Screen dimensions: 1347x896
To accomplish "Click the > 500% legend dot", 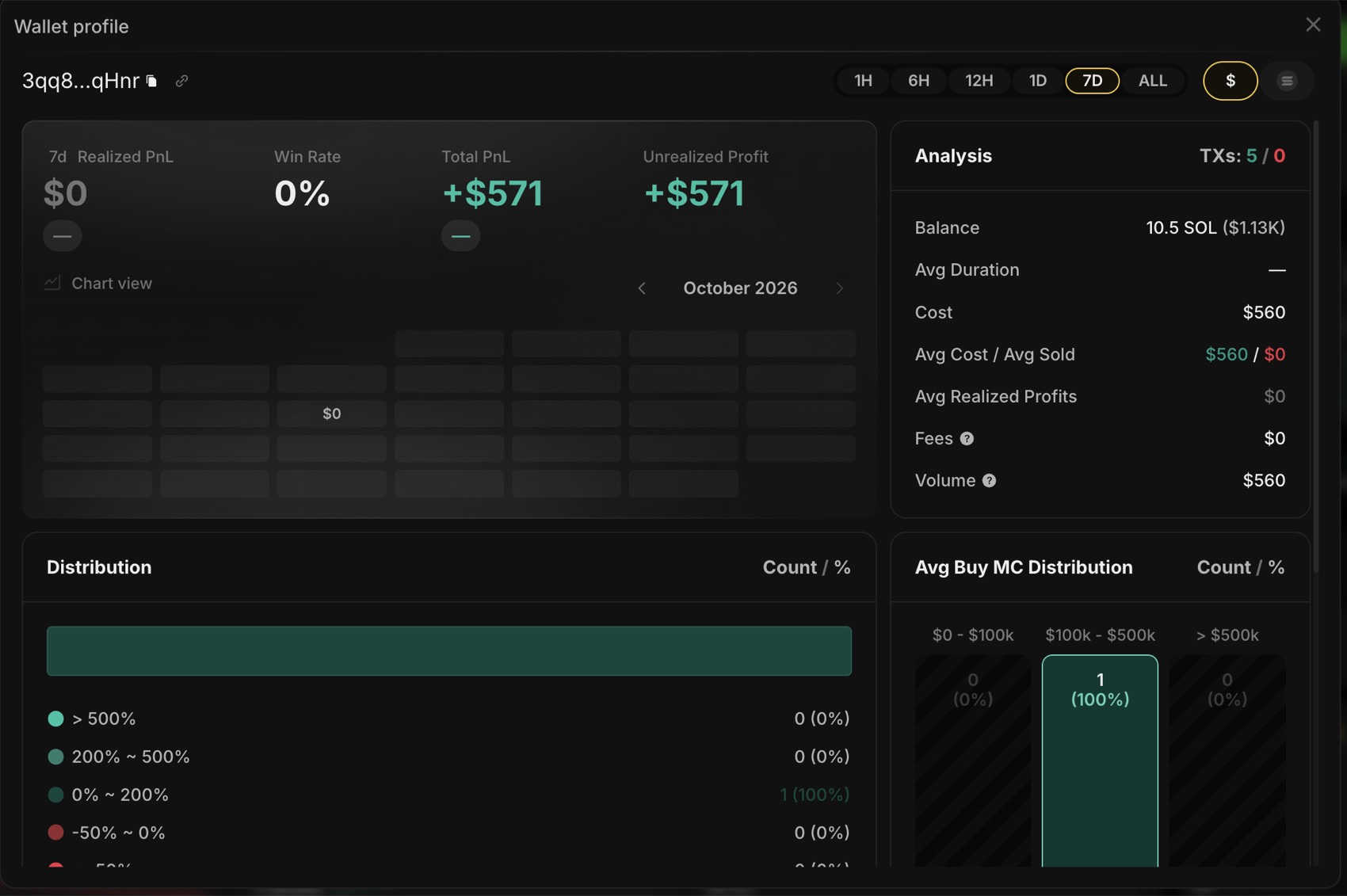I will click(x=55, y=719).
